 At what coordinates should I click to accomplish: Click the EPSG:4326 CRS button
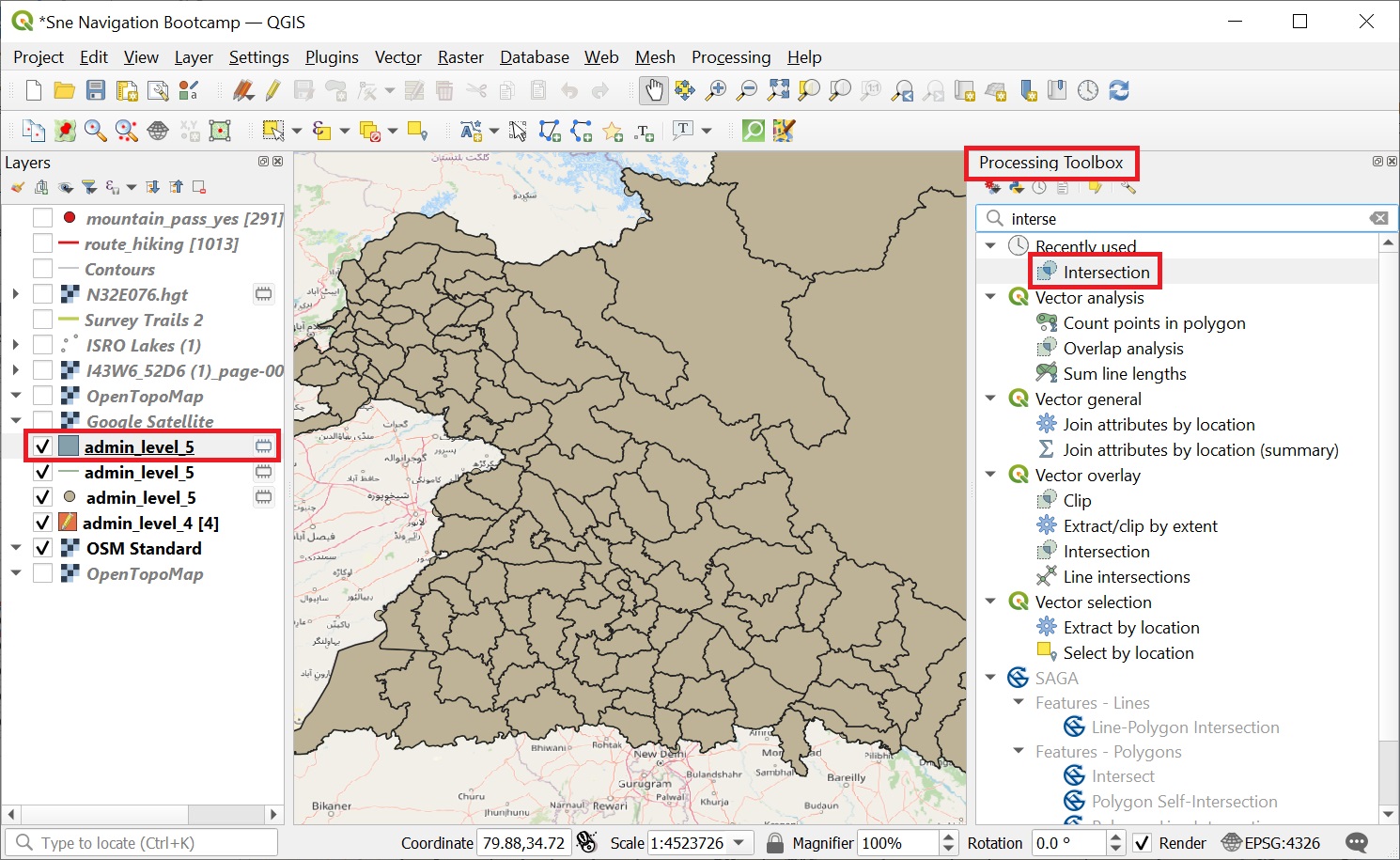[x=1270, y=843]
